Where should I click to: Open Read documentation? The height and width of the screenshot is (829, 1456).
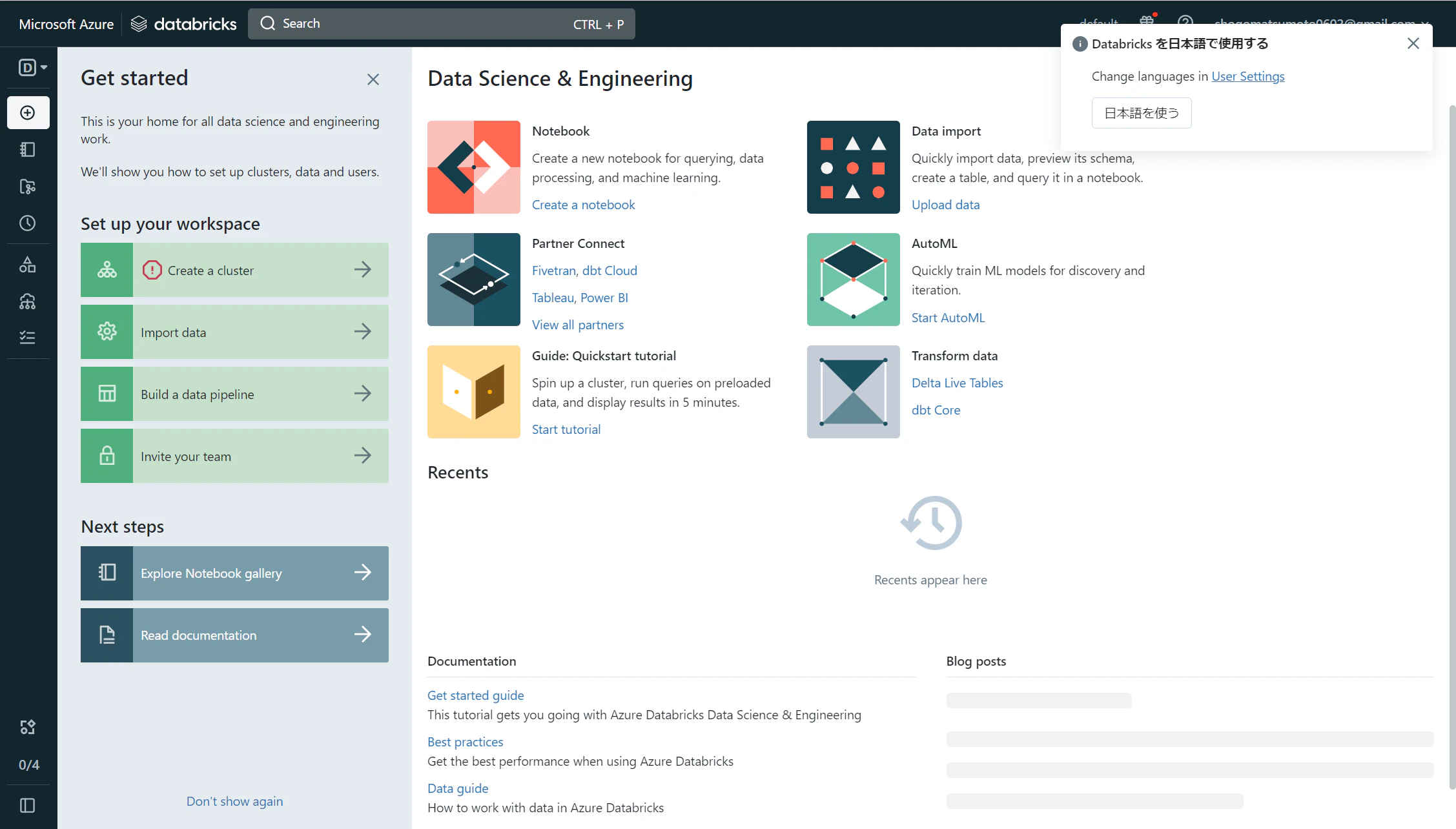click(234, 635)
